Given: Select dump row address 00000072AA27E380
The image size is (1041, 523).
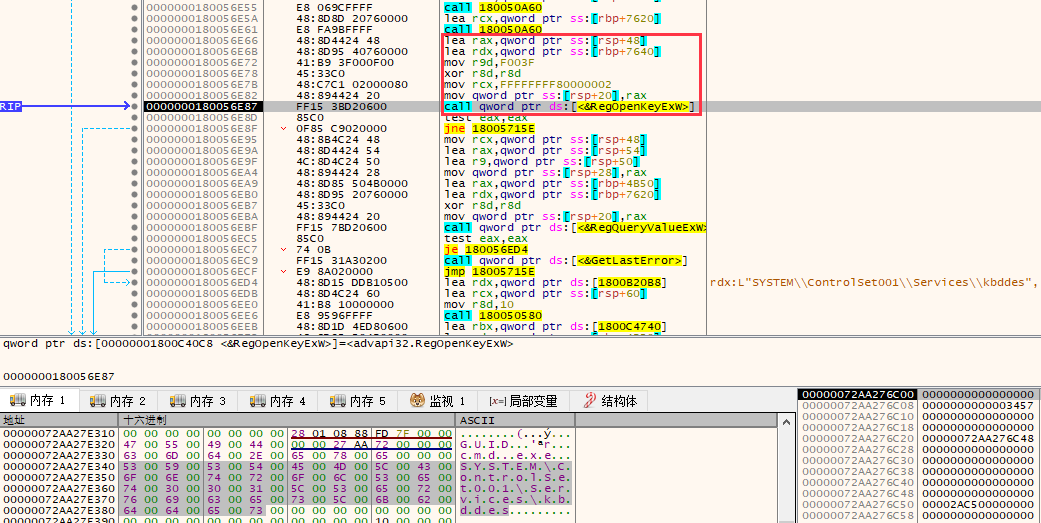Looking at the screenshot, I should (58, 510).
